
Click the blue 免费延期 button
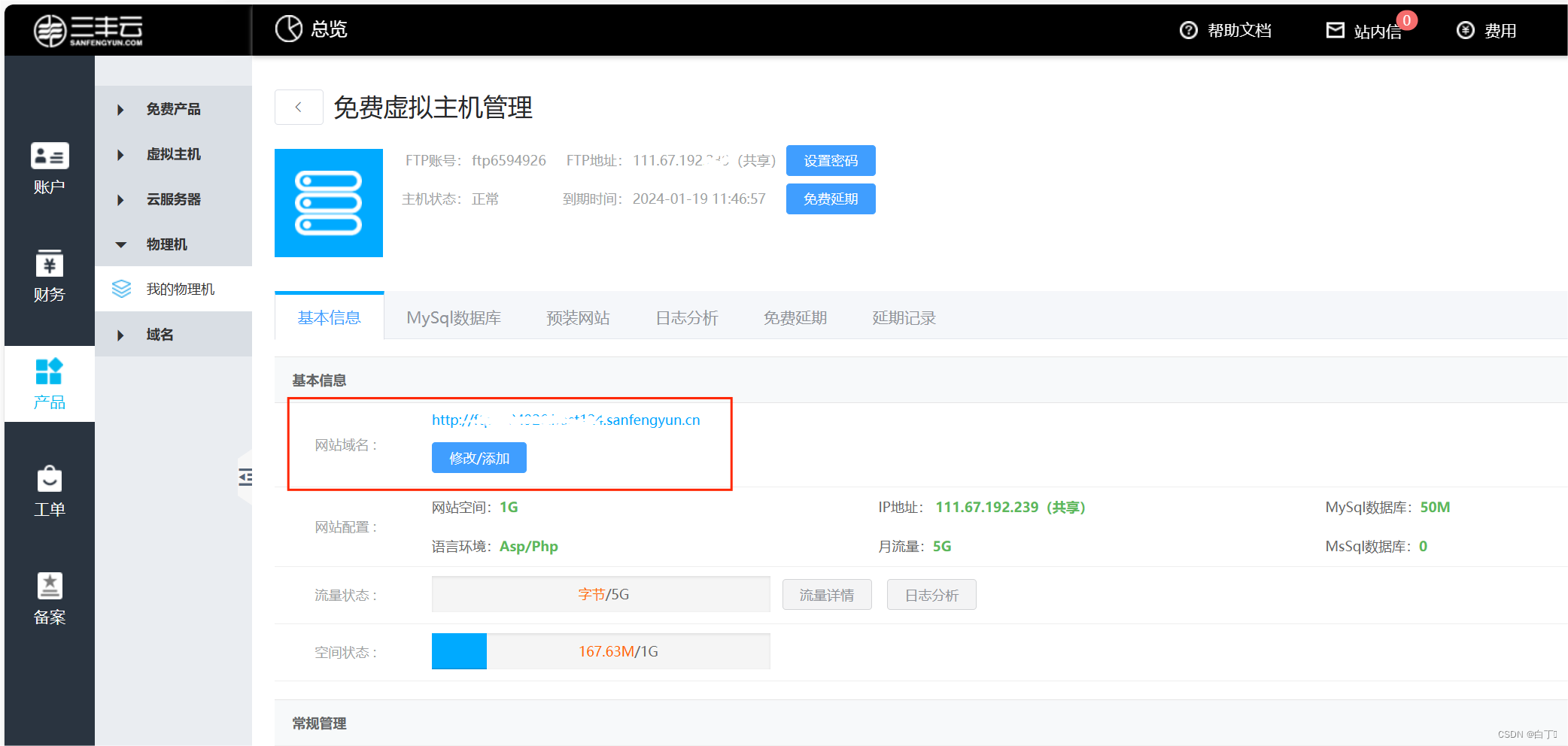click(x=831, y=199)
